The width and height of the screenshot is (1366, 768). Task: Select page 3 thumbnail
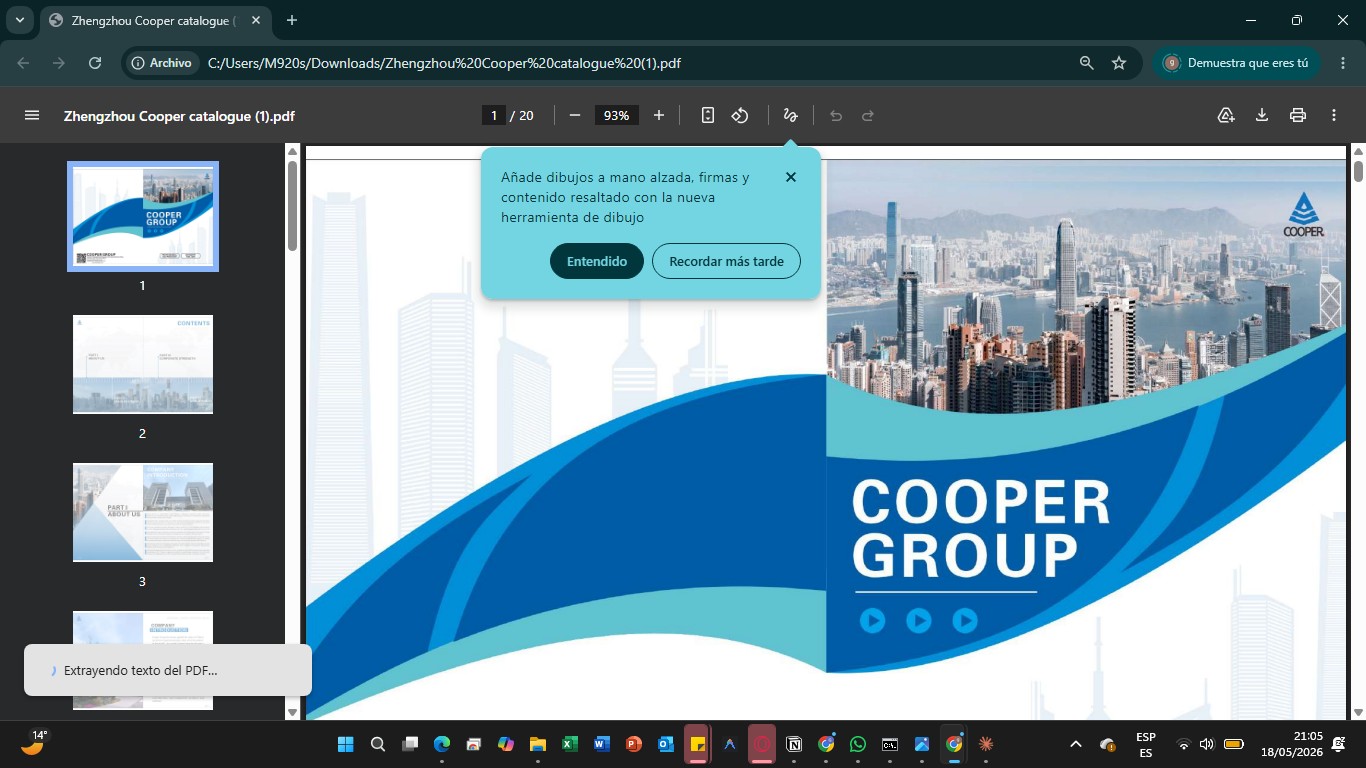pyautogui.click(x=143, y=512)
